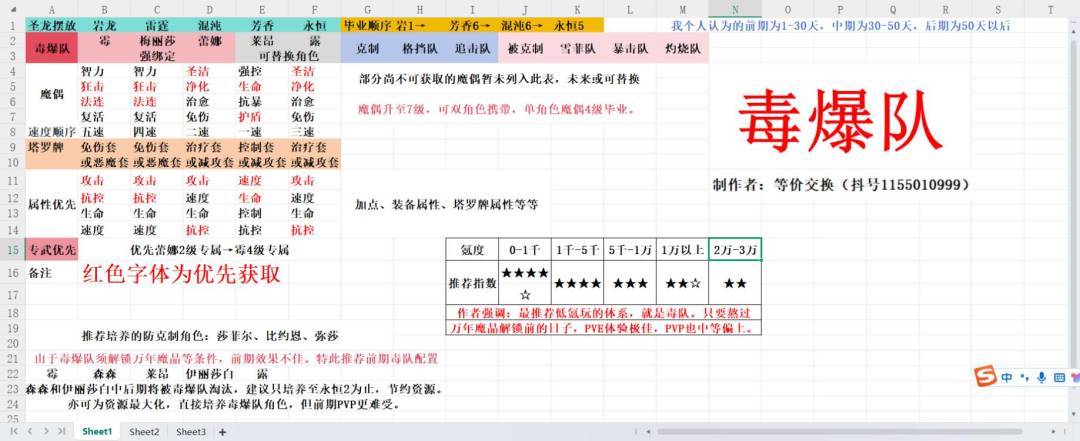This screenshot has height=441, width=1080.
Task: Select the 岩龙 header cell
Action: click(x=104, y=25)
